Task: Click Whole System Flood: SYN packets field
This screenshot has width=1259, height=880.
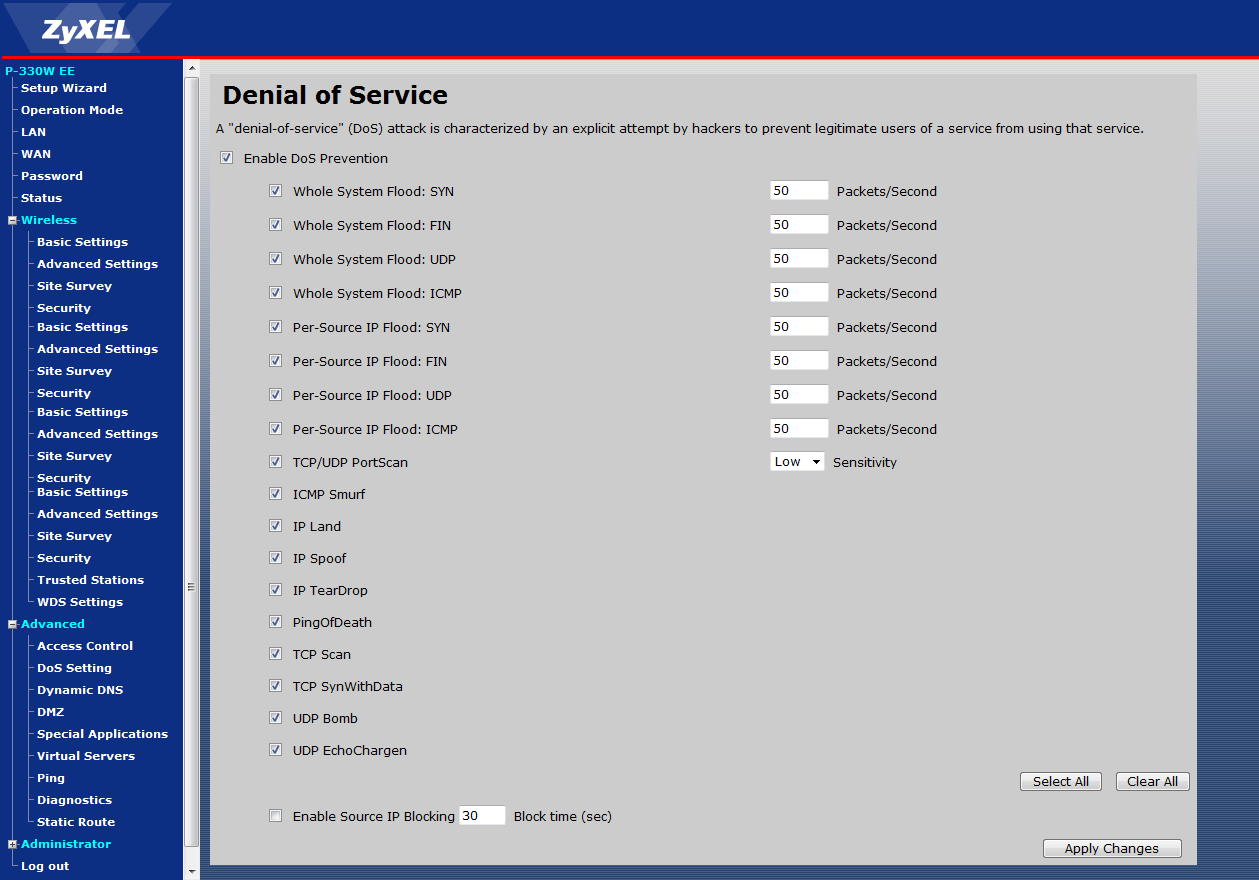Action: tap(799, 191)
